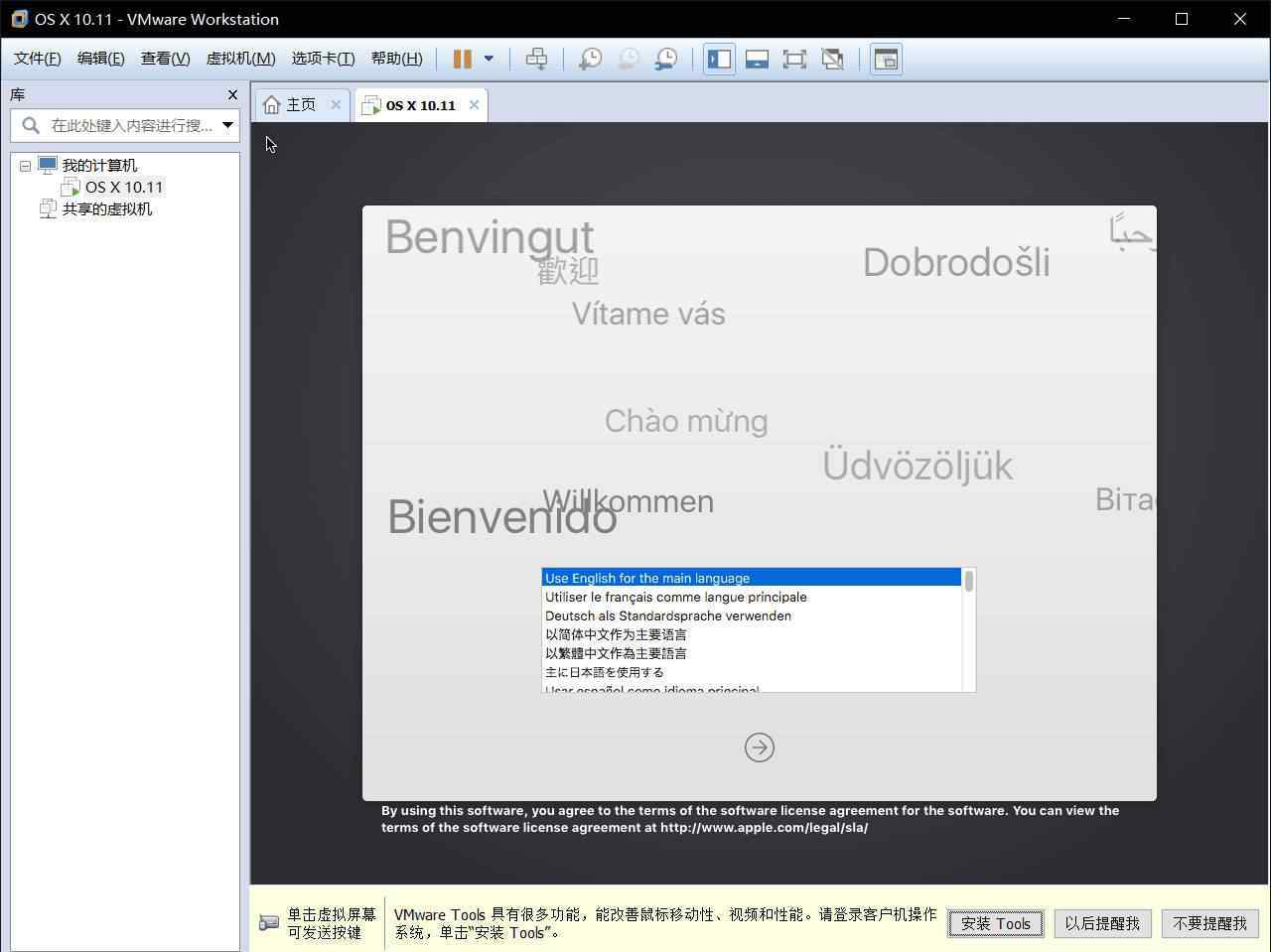Screen dimensions: 1271x952
Task: Close the OS X 10.11 tab
Action: 474,104
